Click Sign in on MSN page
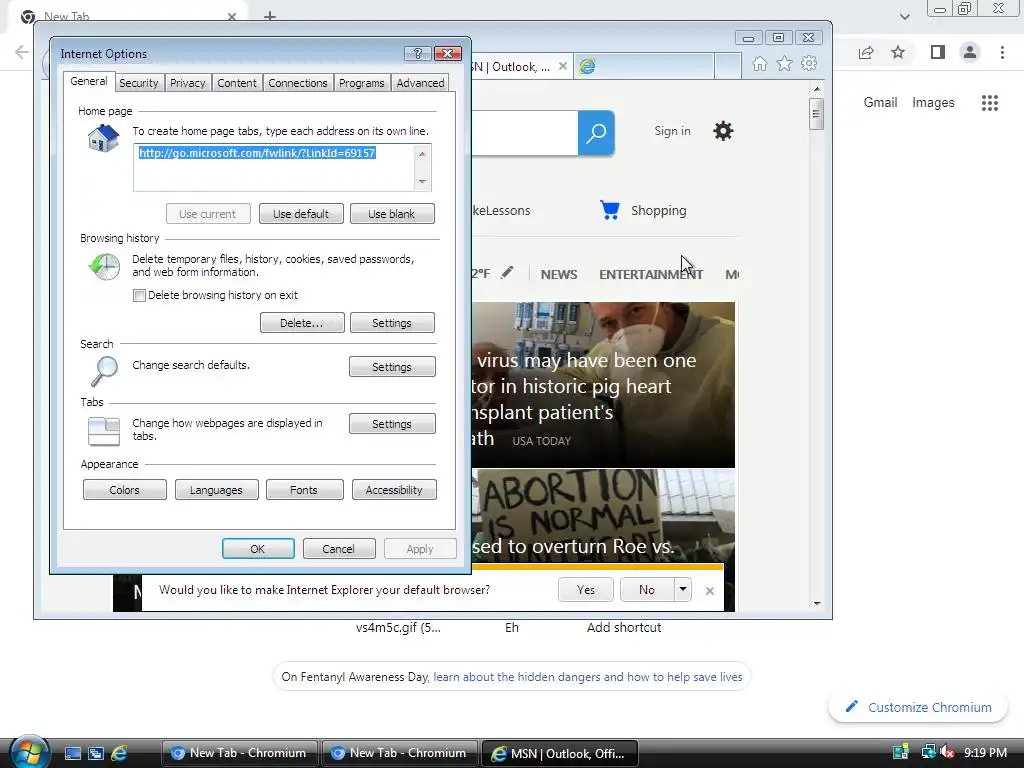 [x=673, y=131]
